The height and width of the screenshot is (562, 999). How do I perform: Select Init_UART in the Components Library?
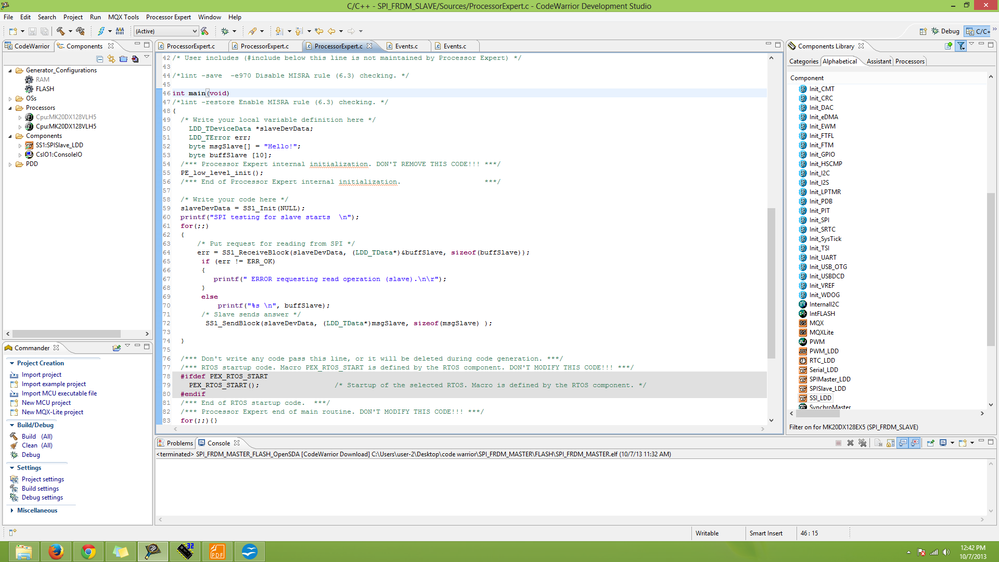point(823,257)
